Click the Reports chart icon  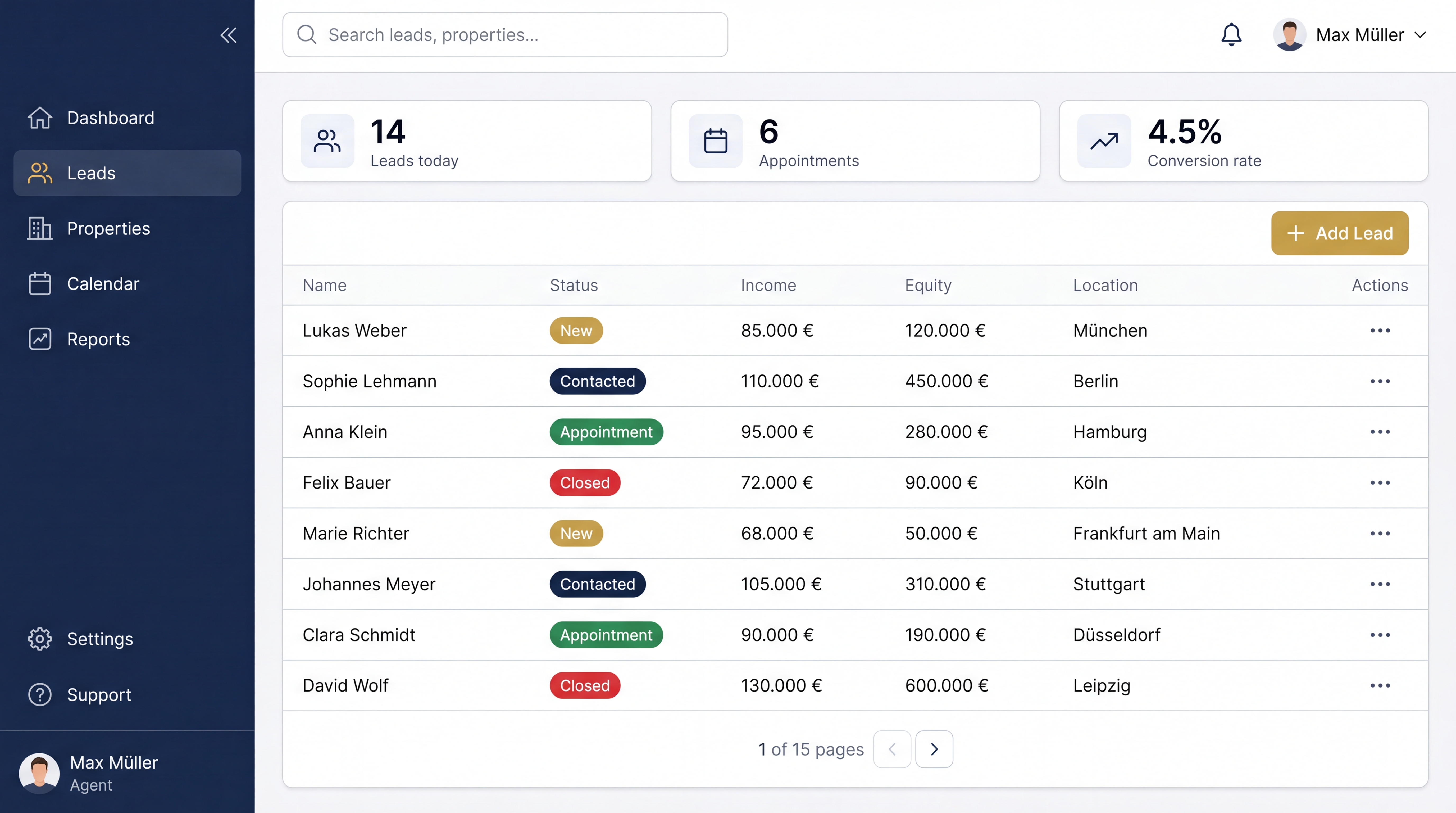coord(40,339)
